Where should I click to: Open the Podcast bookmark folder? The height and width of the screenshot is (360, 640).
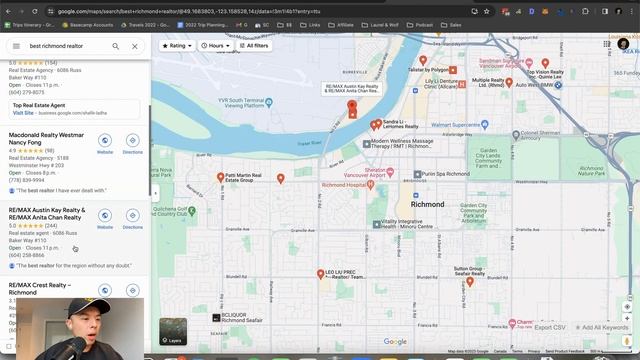pos(420,25)
